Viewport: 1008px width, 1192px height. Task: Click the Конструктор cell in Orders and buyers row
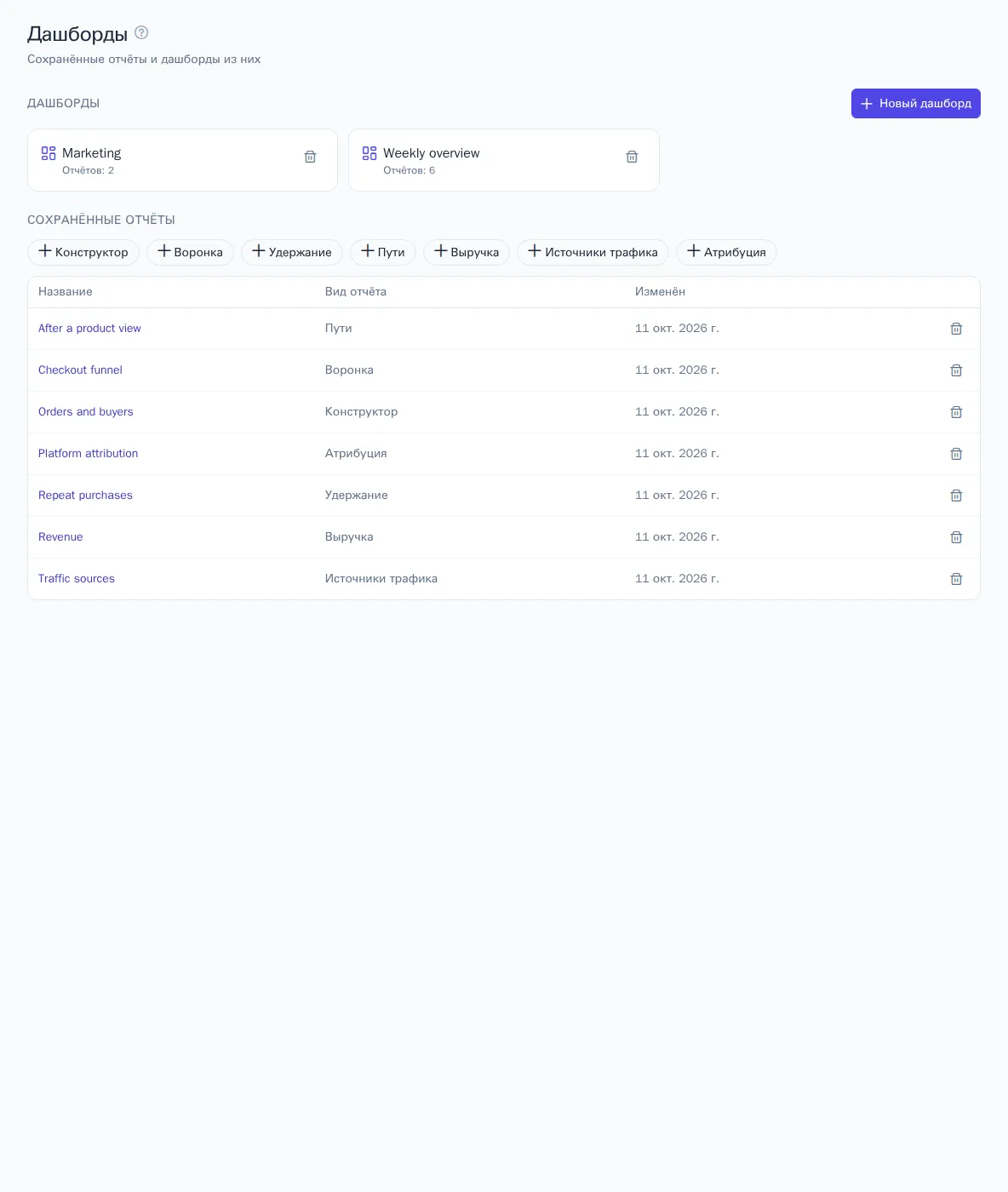[x=361, y=412]
